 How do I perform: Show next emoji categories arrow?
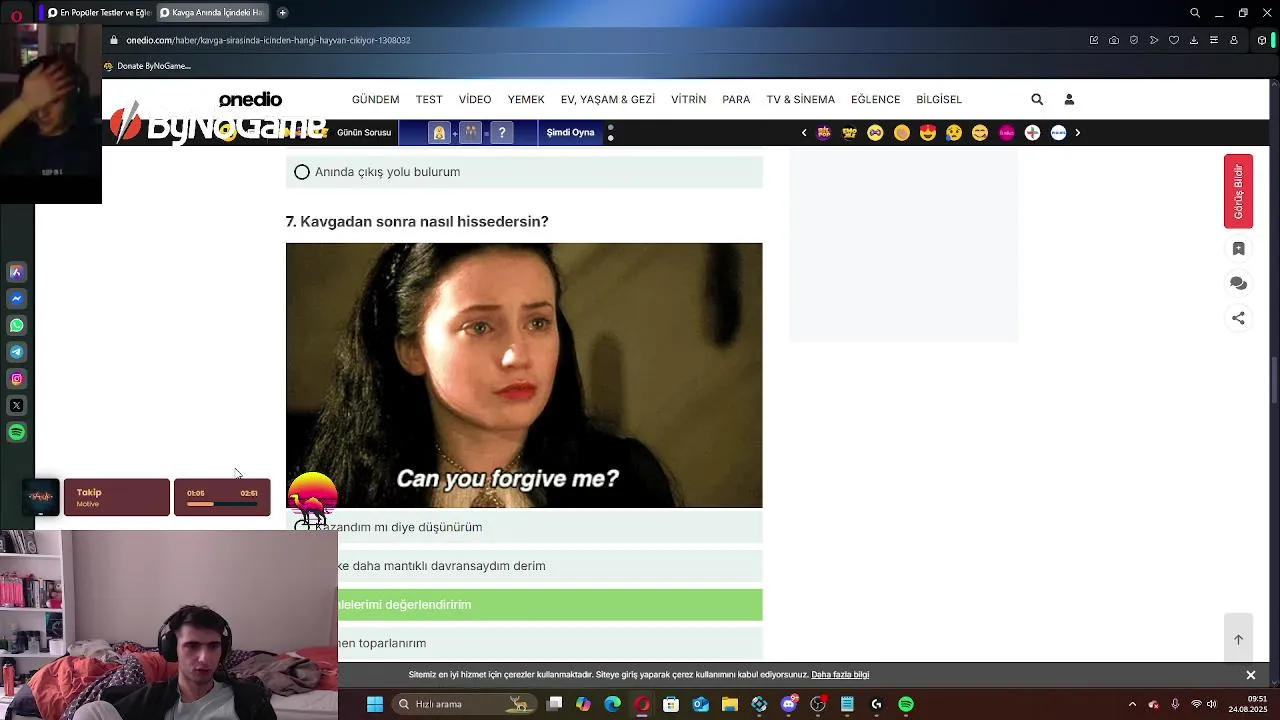[1077, 132]
